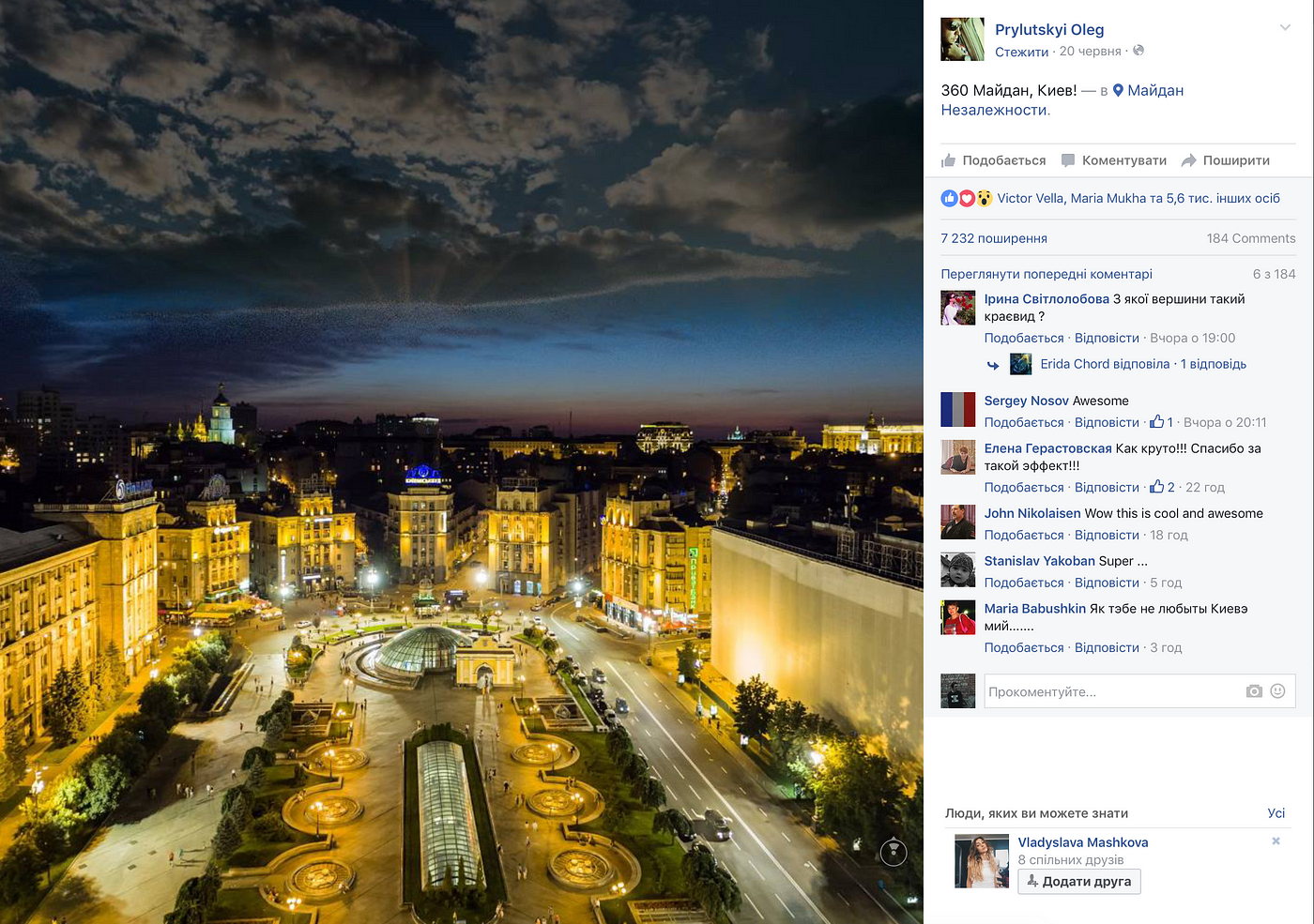Click Sergey Nosov's French flag avatar
1314x924 pixels.
coord(958,410)
